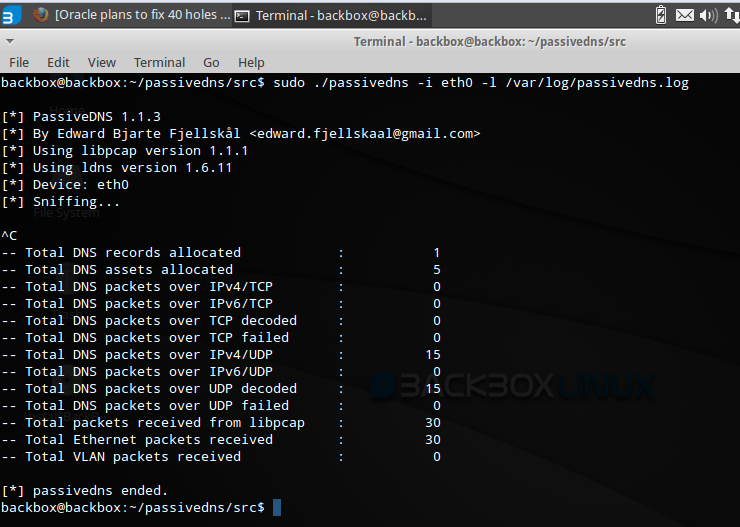
Task: Open the Terminal menu
Action: [160, 62]
